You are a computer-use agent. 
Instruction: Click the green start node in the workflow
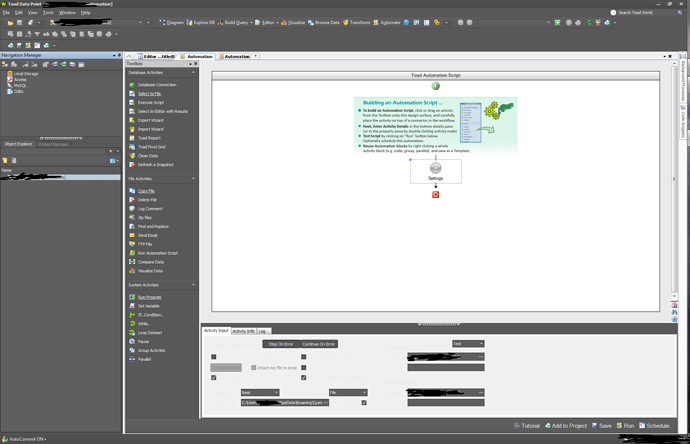pyautogui.click(x=436, y=86)
